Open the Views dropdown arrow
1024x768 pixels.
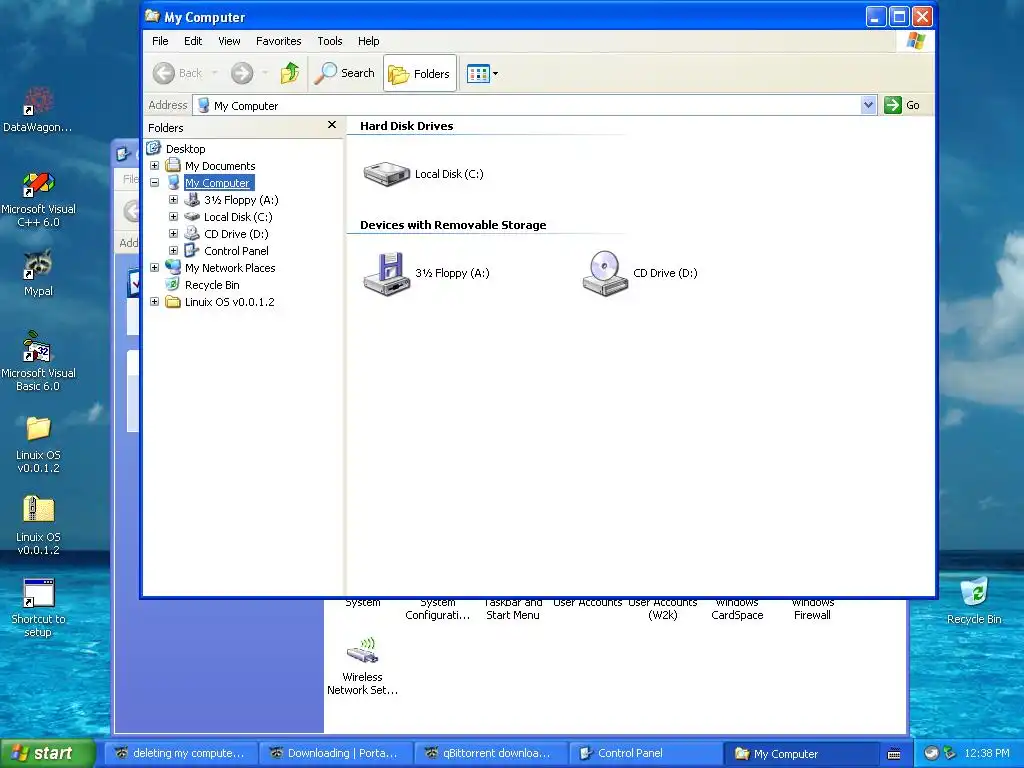point(495,74)
